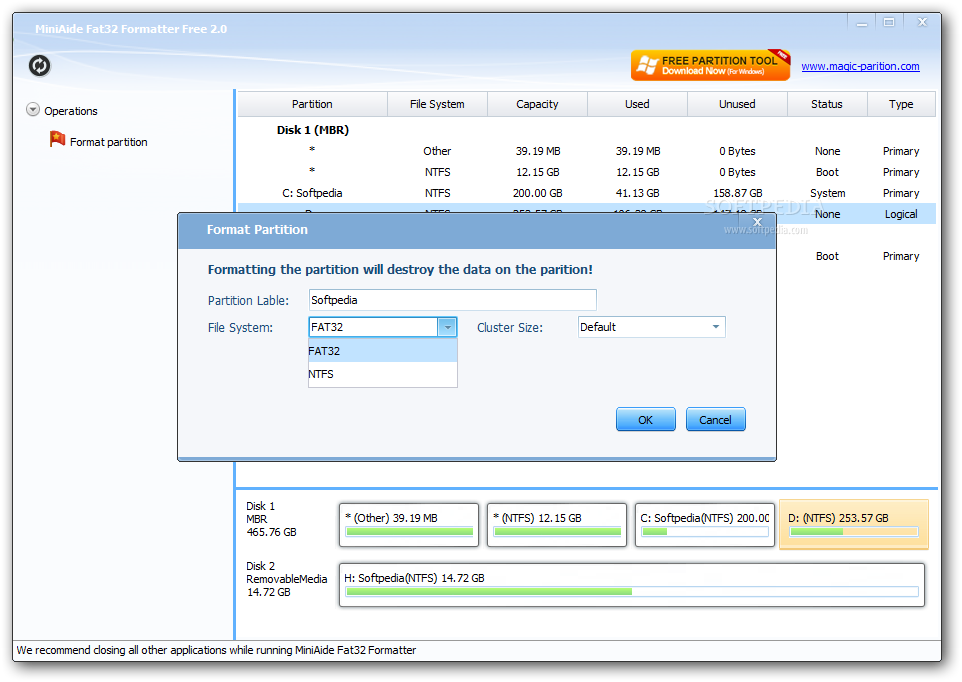
Task: Select the (NTFS) 12.15 GB disk map block
Action: [x=557, y=524]
